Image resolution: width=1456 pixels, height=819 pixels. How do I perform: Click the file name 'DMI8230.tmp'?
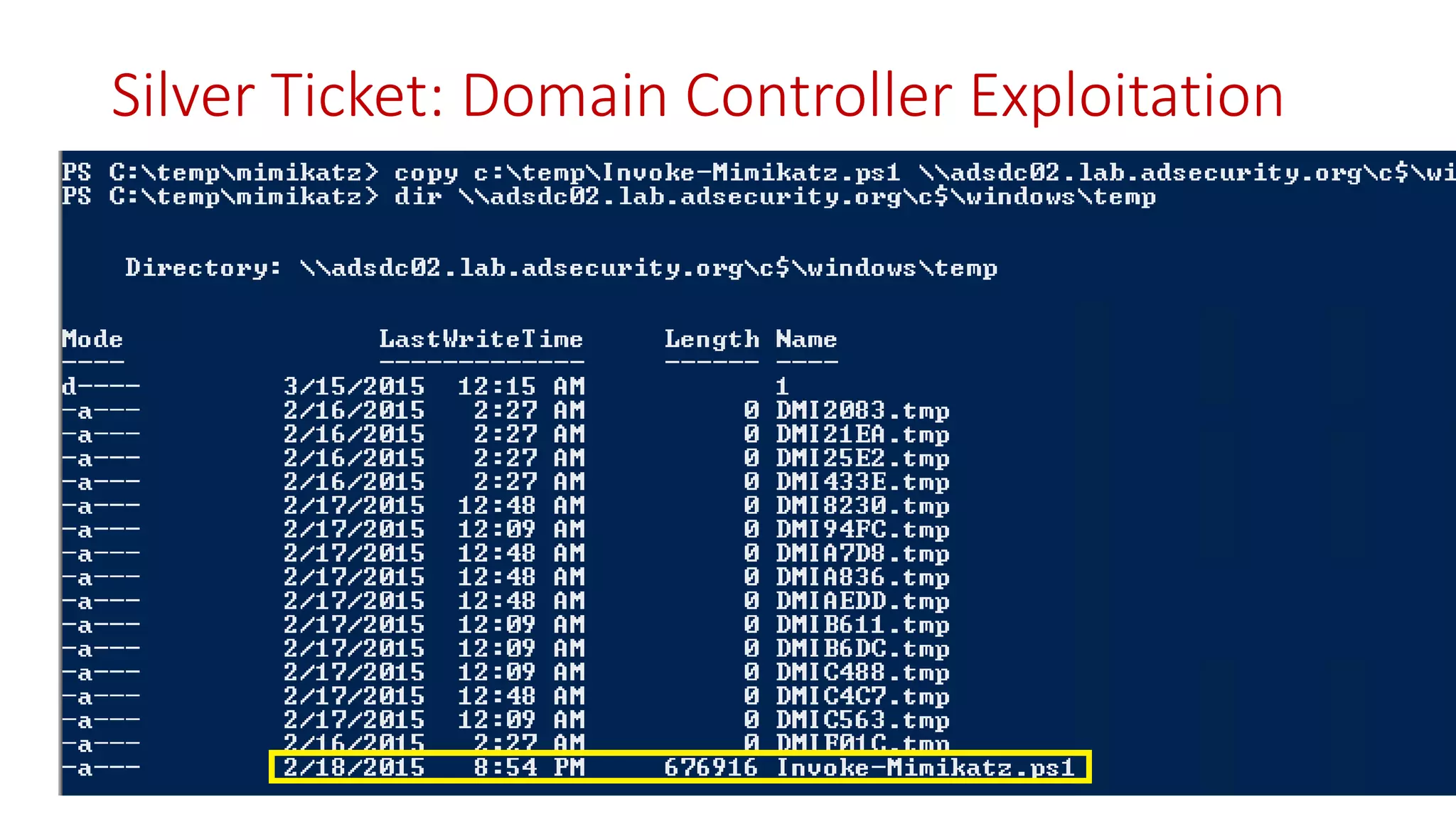pyautogui.click(x=862, y=506)
